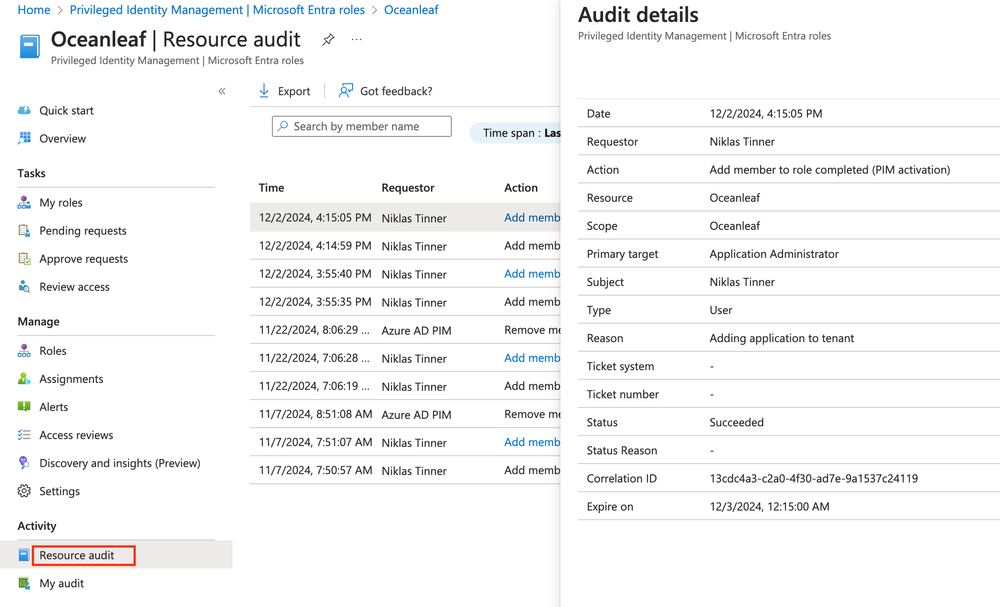The width and height of the screenshot is (1000, 607).
Task: Click the Assignments people icon
Action: tap(23, 378)
